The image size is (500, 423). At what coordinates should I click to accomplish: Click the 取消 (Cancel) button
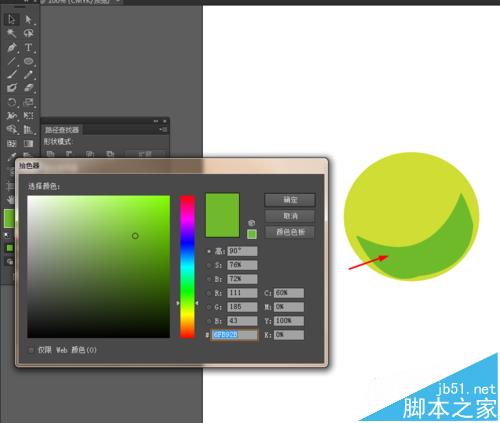290,216
